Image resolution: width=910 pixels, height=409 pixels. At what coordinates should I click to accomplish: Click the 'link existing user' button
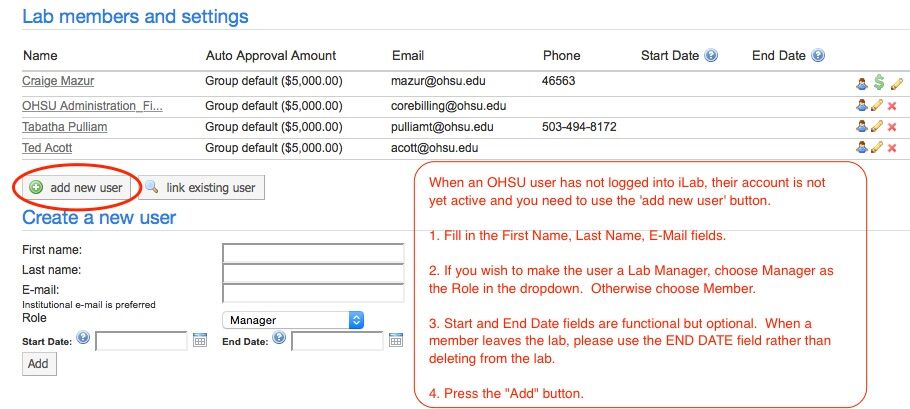point(200,187)
